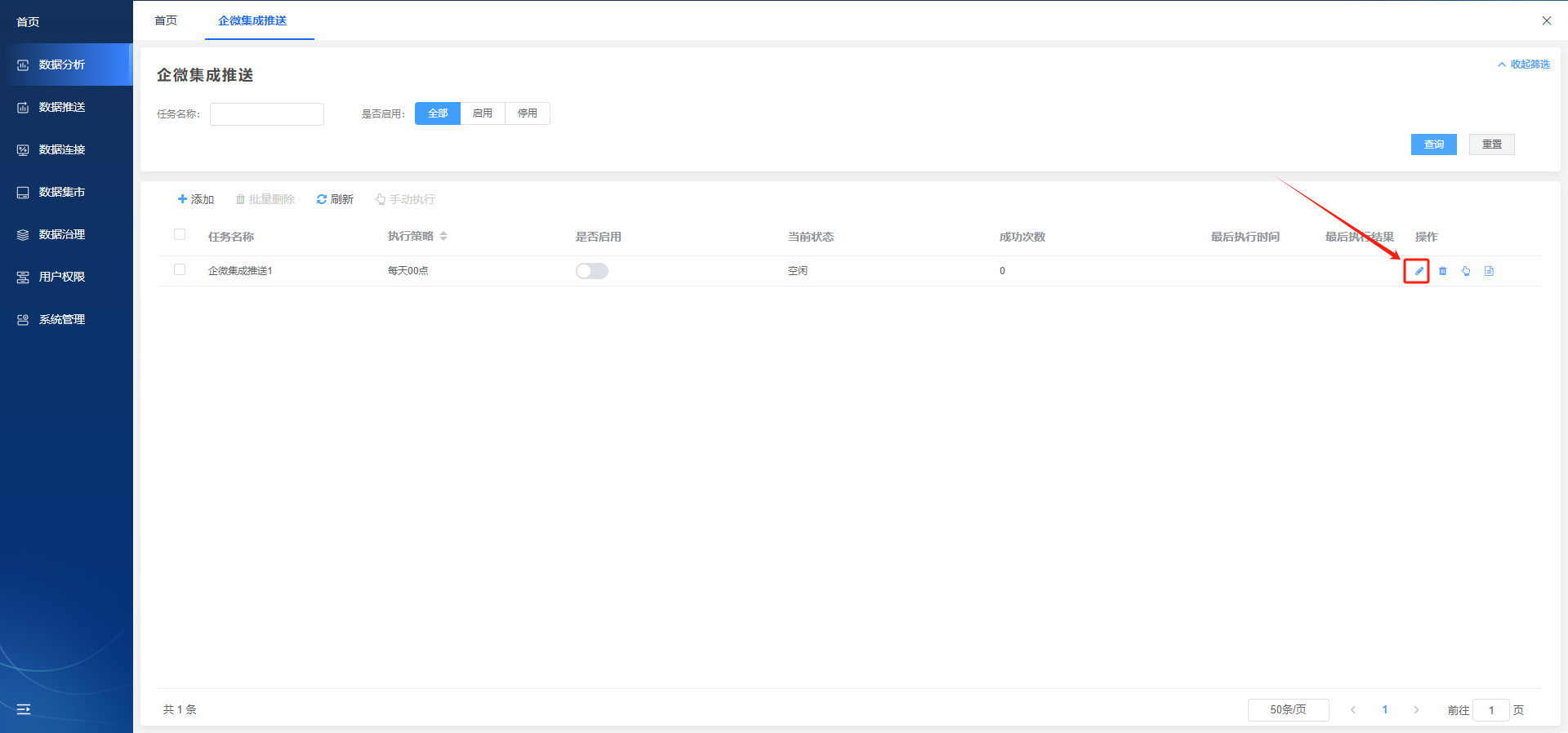Open 数据推送 in the sidebar
Image resolution: width=1568 pixels, height=733 pixels.
pyautogui.click(x=66, y=107)
